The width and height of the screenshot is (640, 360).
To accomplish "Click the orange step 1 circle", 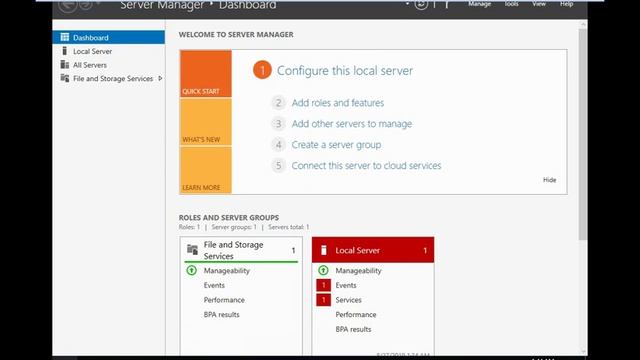I will point(262,70).
